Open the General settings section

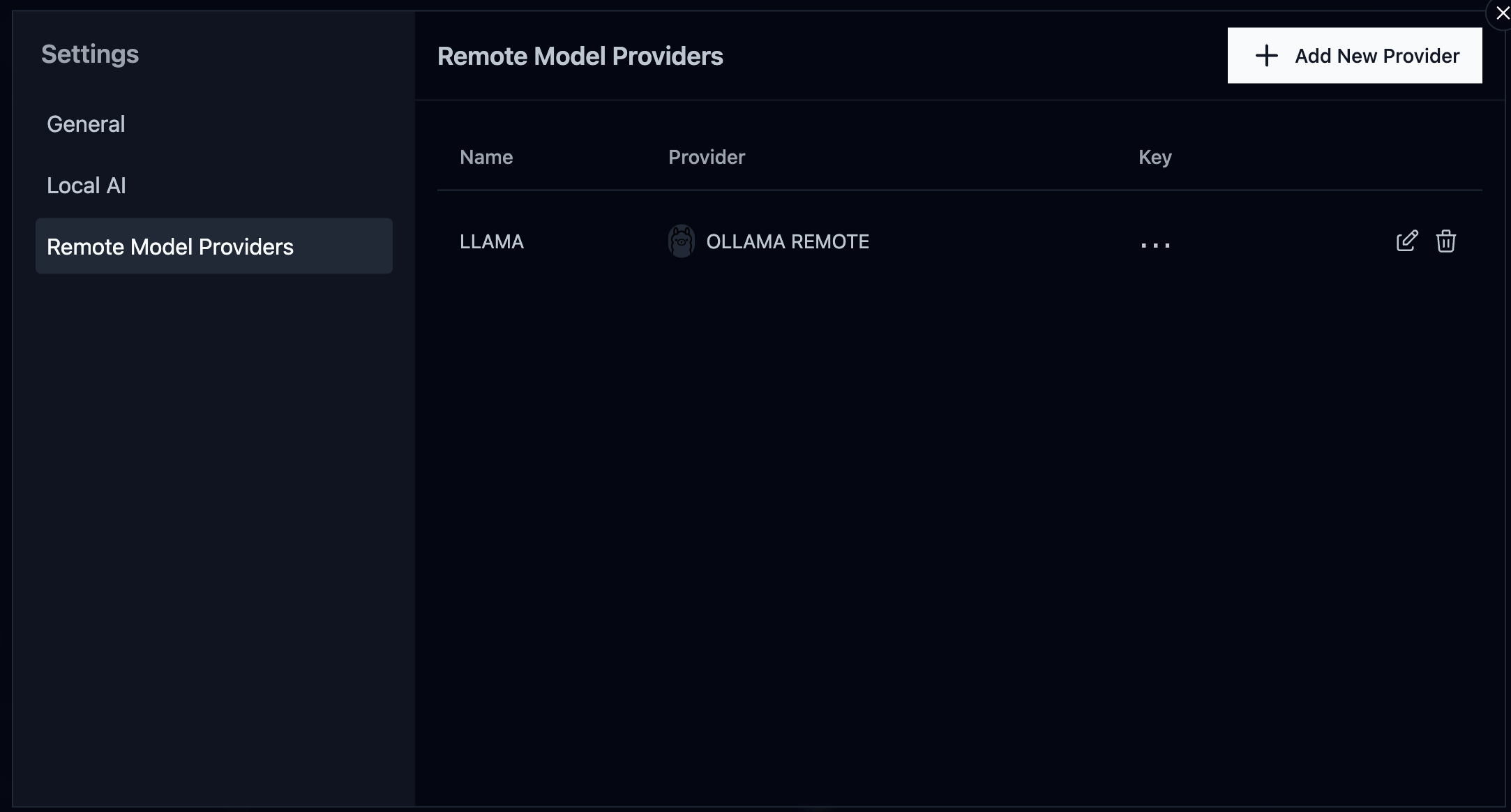click(86, 124)
